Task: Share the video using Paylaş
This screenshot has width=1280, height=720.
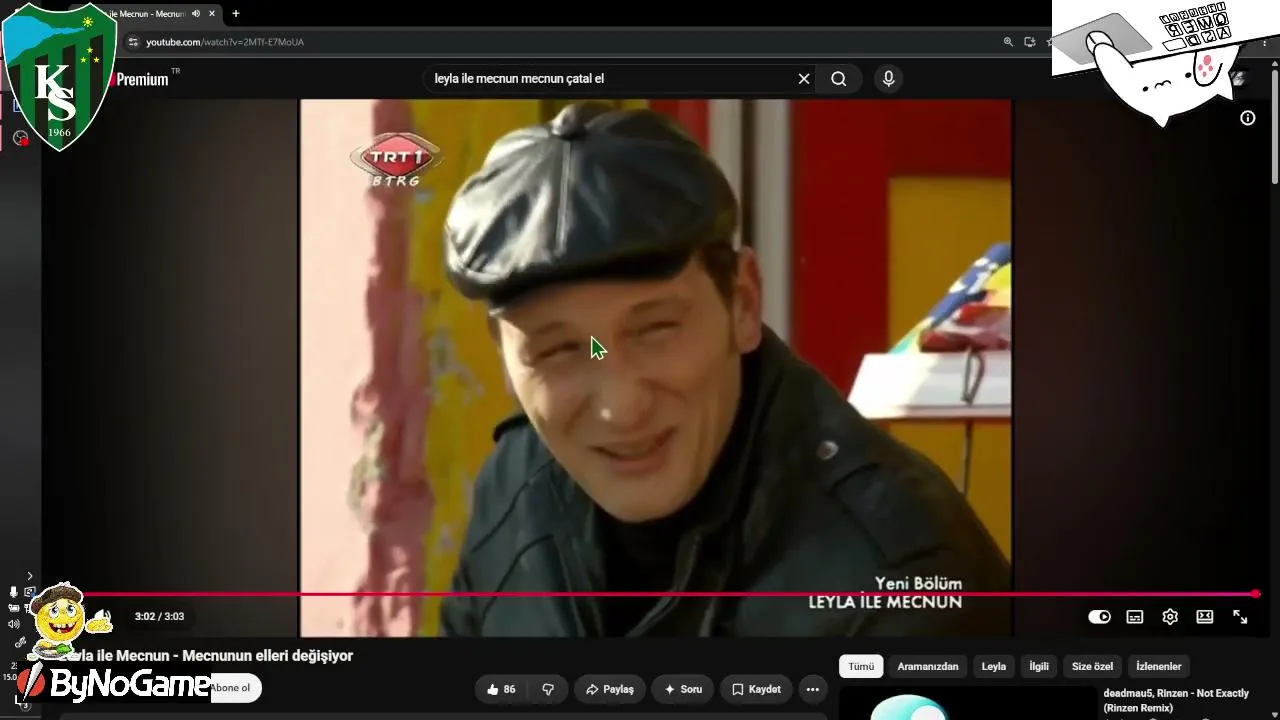Action: [x=610, y=689]
